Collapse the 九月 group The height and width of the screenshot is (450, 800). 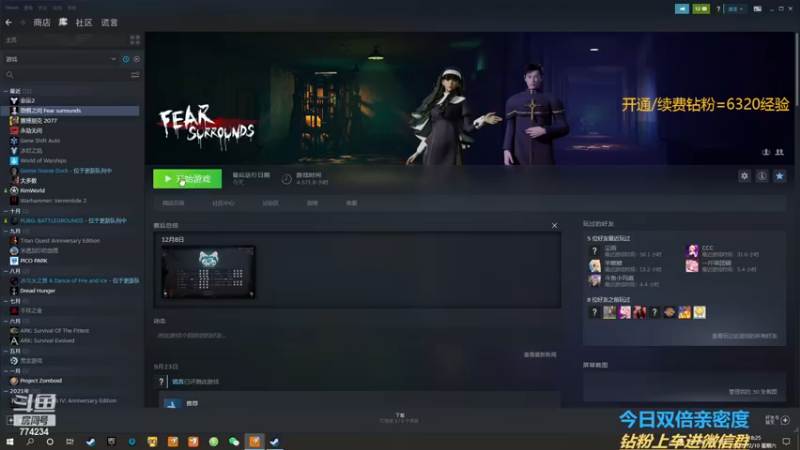(x=6, y=231)
